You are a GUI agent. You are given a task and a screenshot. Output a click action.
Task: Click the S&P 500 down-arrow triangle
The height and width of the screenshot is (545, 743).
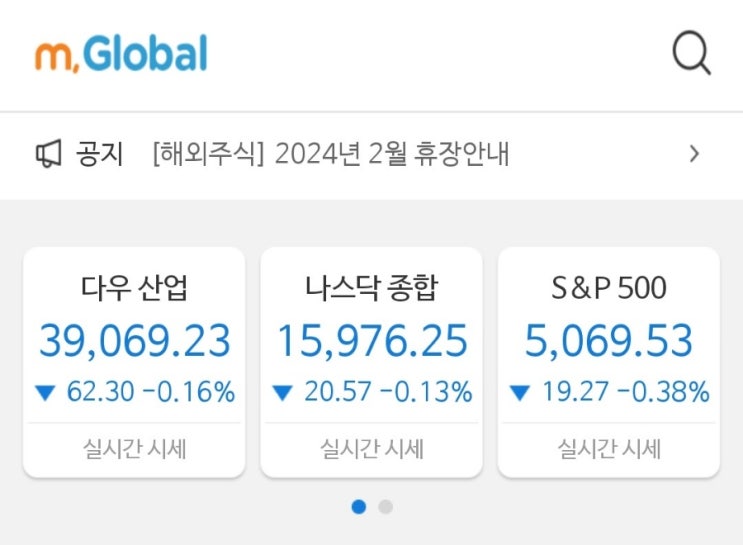pyautogui.click(x=519, y=393)
